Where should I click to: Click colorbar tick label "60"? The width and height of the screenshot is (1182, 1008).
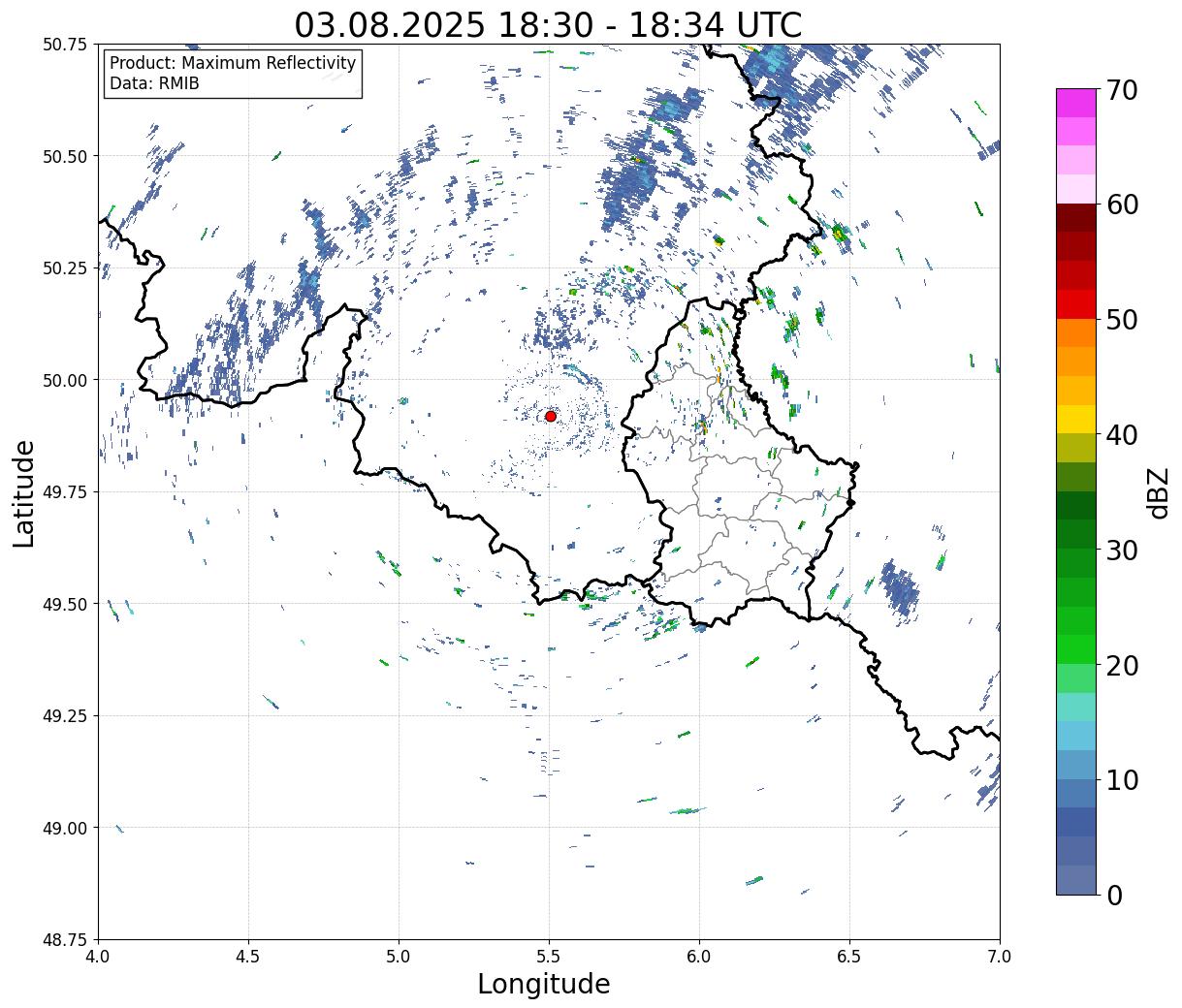[1122, 205]
